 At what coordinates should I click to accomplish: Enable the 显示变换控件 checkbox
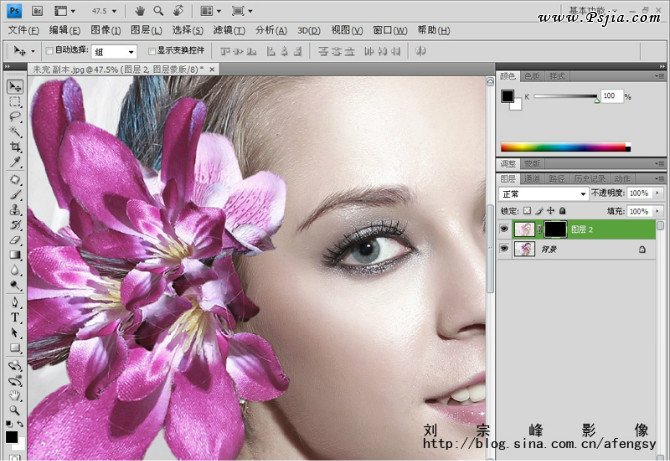(x=151, y=50)
